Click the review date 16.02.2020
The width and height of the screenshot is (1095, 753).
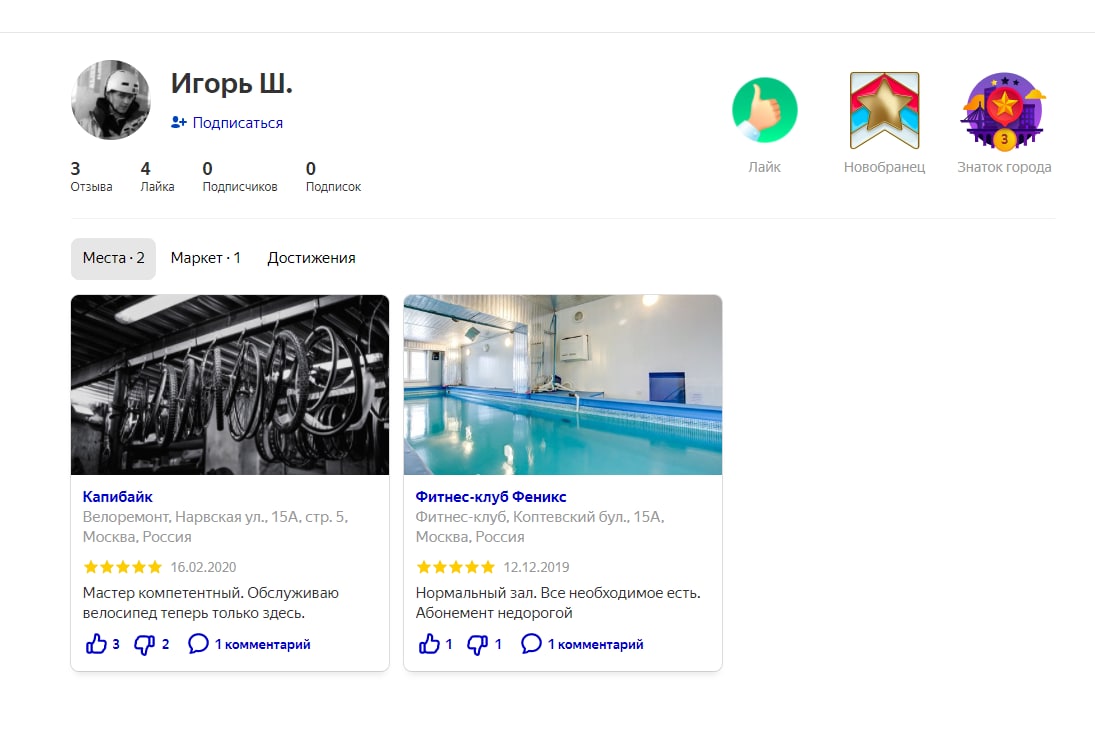pos(203,567)
